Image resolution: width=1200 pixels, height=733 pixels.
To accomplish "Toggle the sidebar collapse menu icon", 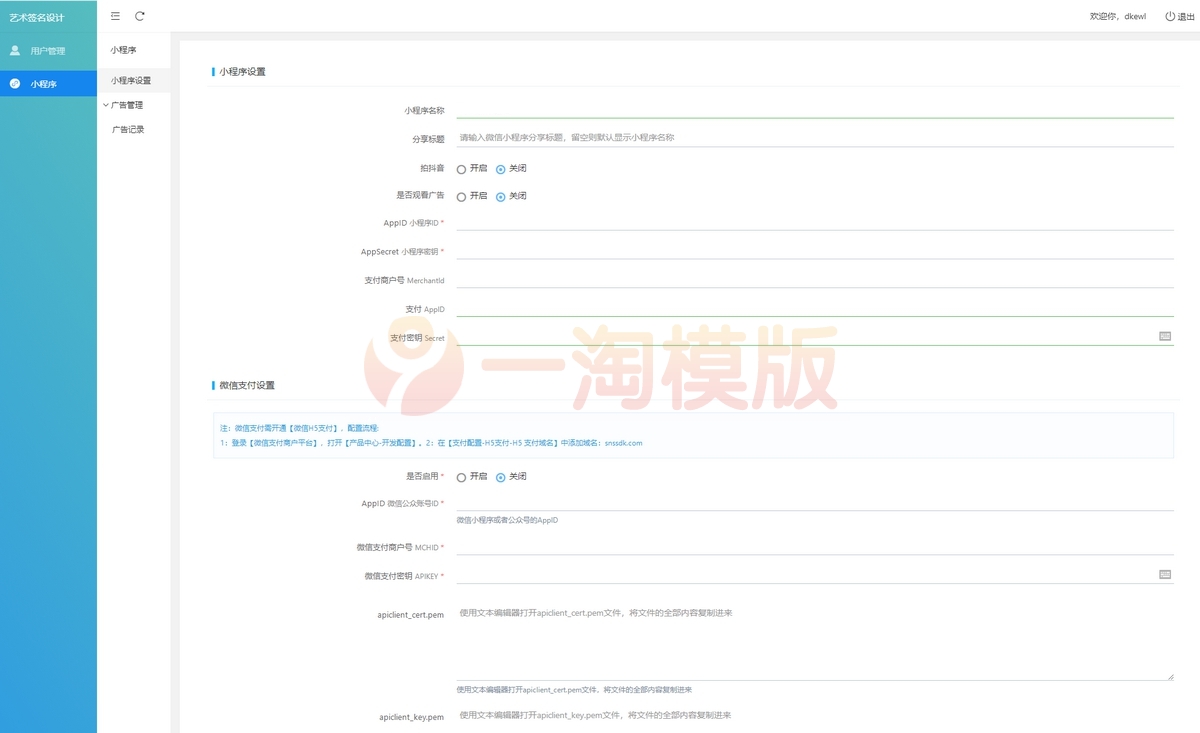I will pos(115,16).
